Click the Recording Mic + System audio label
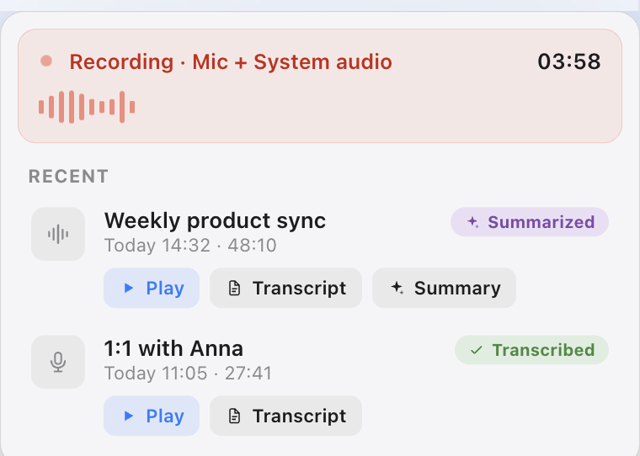 [x=231, y=62]
